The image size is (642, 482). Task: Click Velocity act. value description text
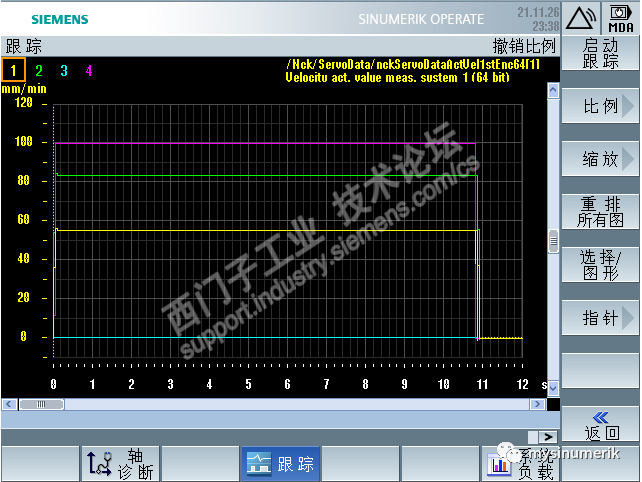(397, 77)
